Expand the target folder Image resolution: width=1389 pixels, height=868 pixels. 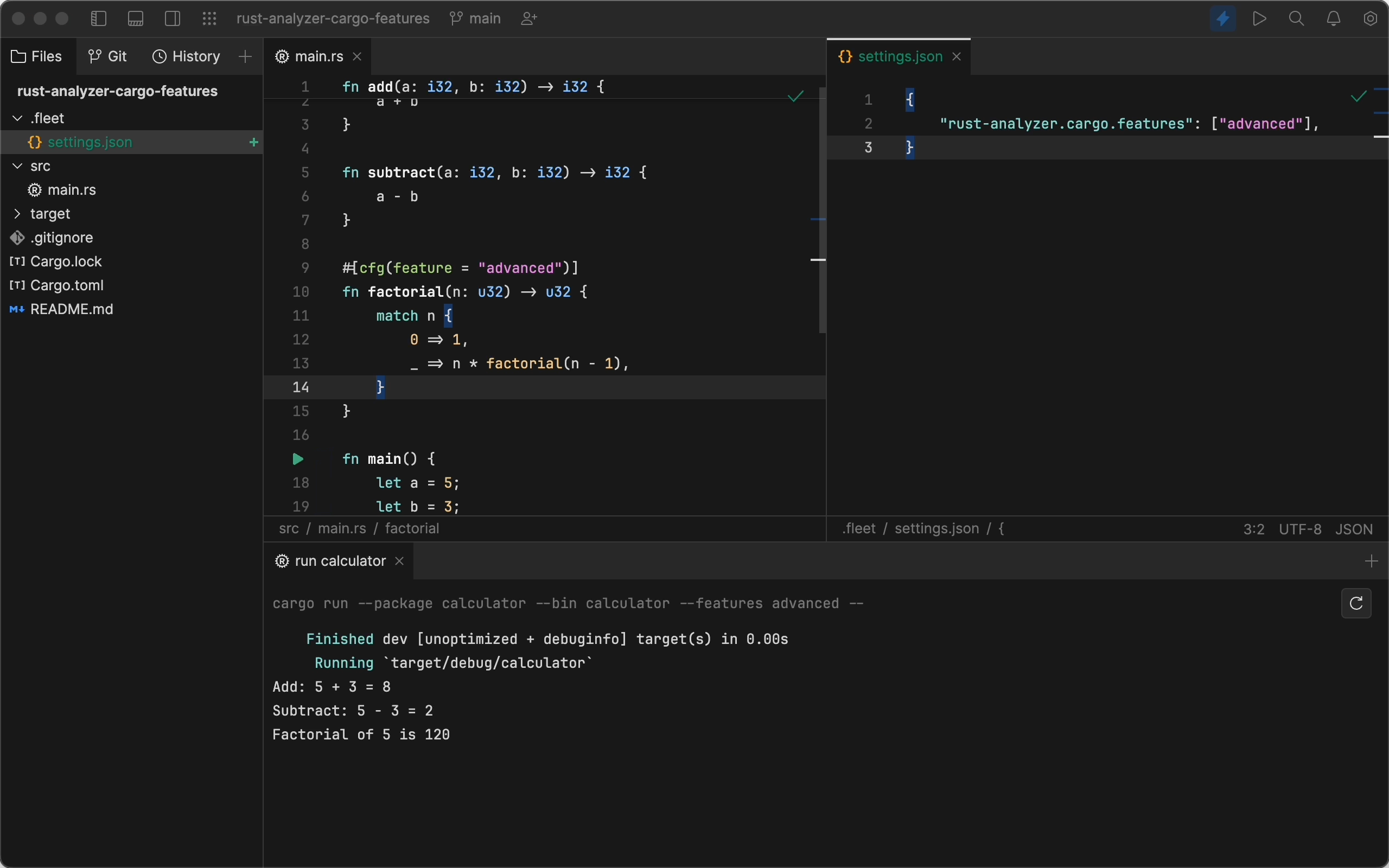[17, 214]
